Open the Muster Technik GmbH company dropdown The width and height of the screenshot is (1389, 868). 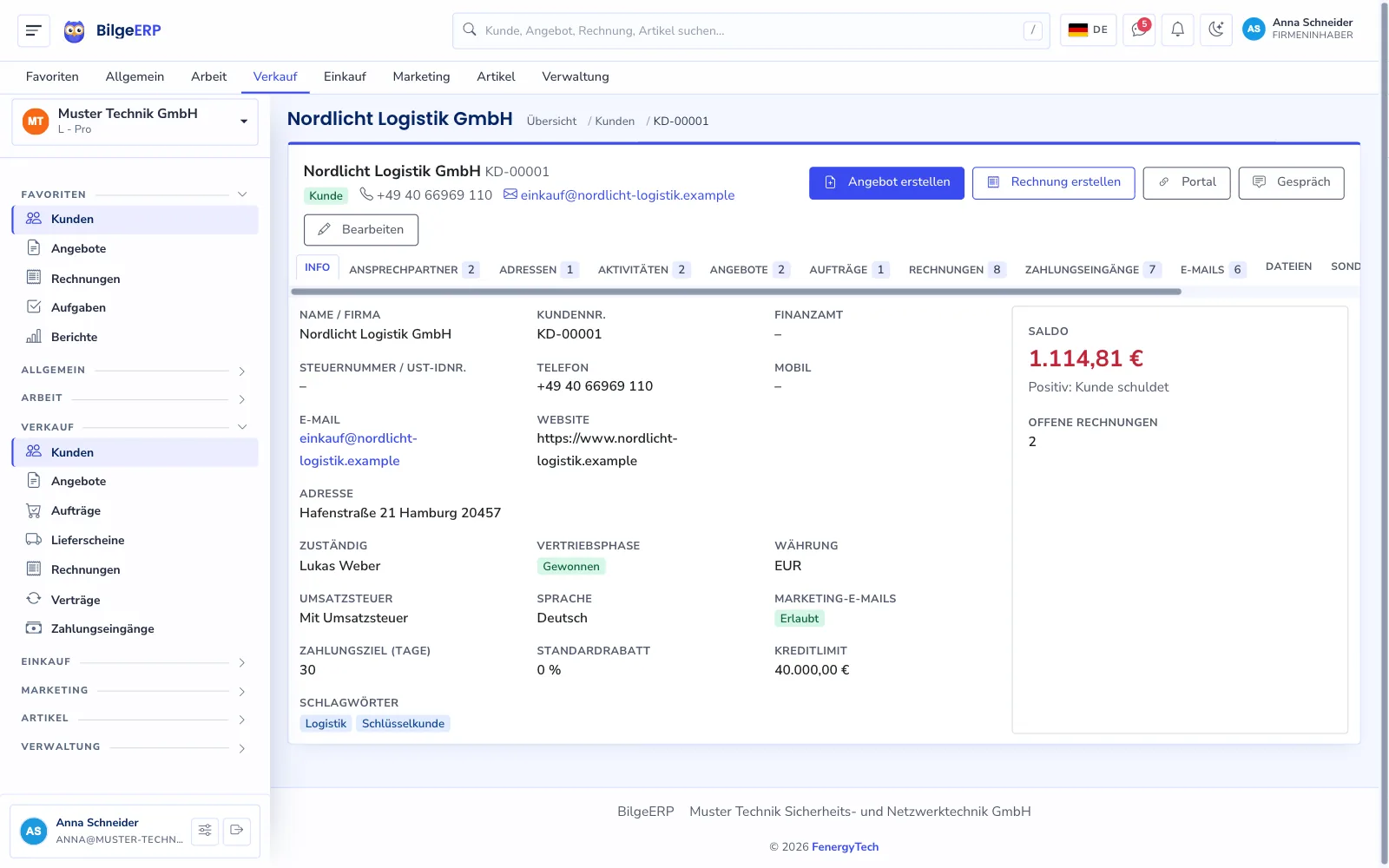point(135,122)
